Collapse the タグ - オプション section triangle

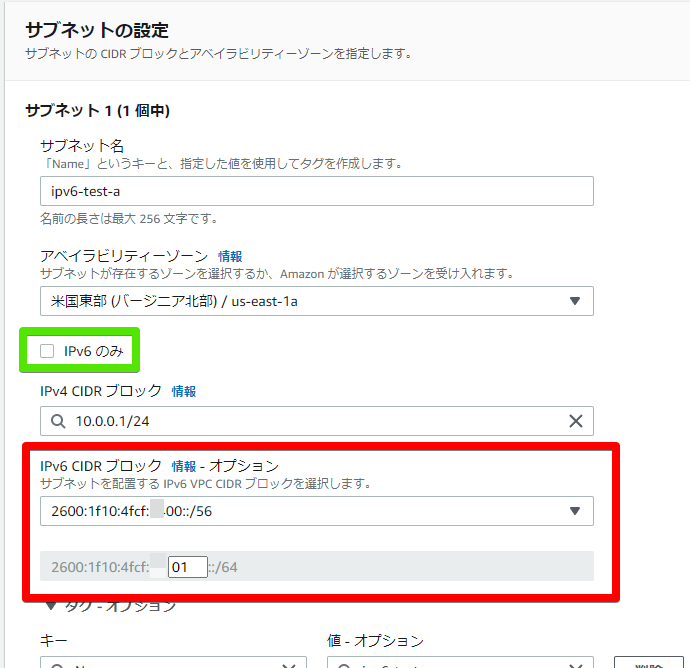(51, 606)
